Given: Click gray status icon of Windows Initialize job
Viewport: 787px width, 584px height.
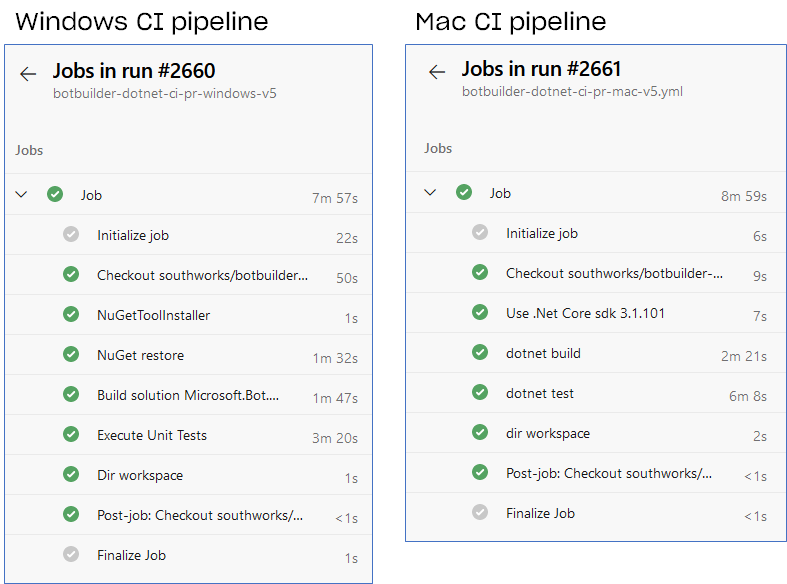Looking at the screenshot, I should [71, 234].
